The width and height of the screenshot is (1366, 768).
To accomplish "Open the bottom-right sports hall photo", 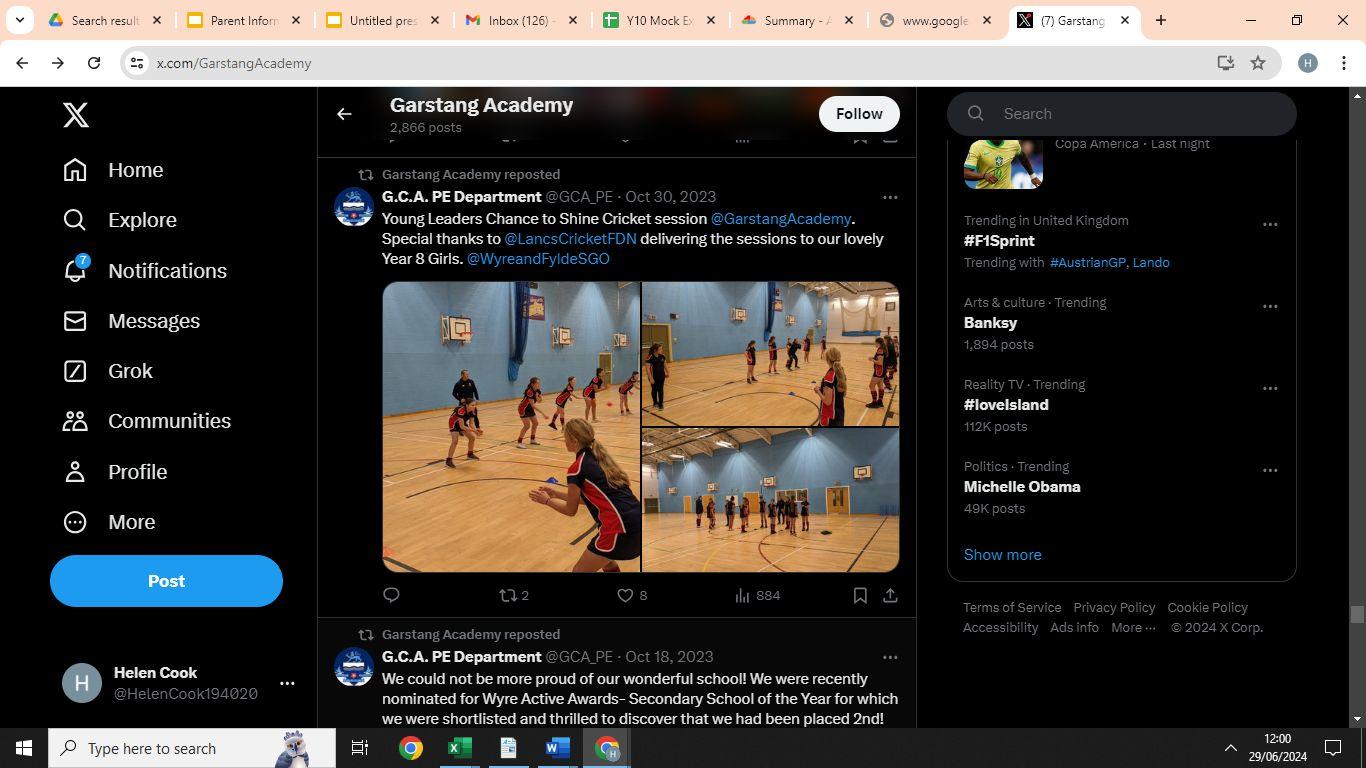I will [x=770, y=500].
